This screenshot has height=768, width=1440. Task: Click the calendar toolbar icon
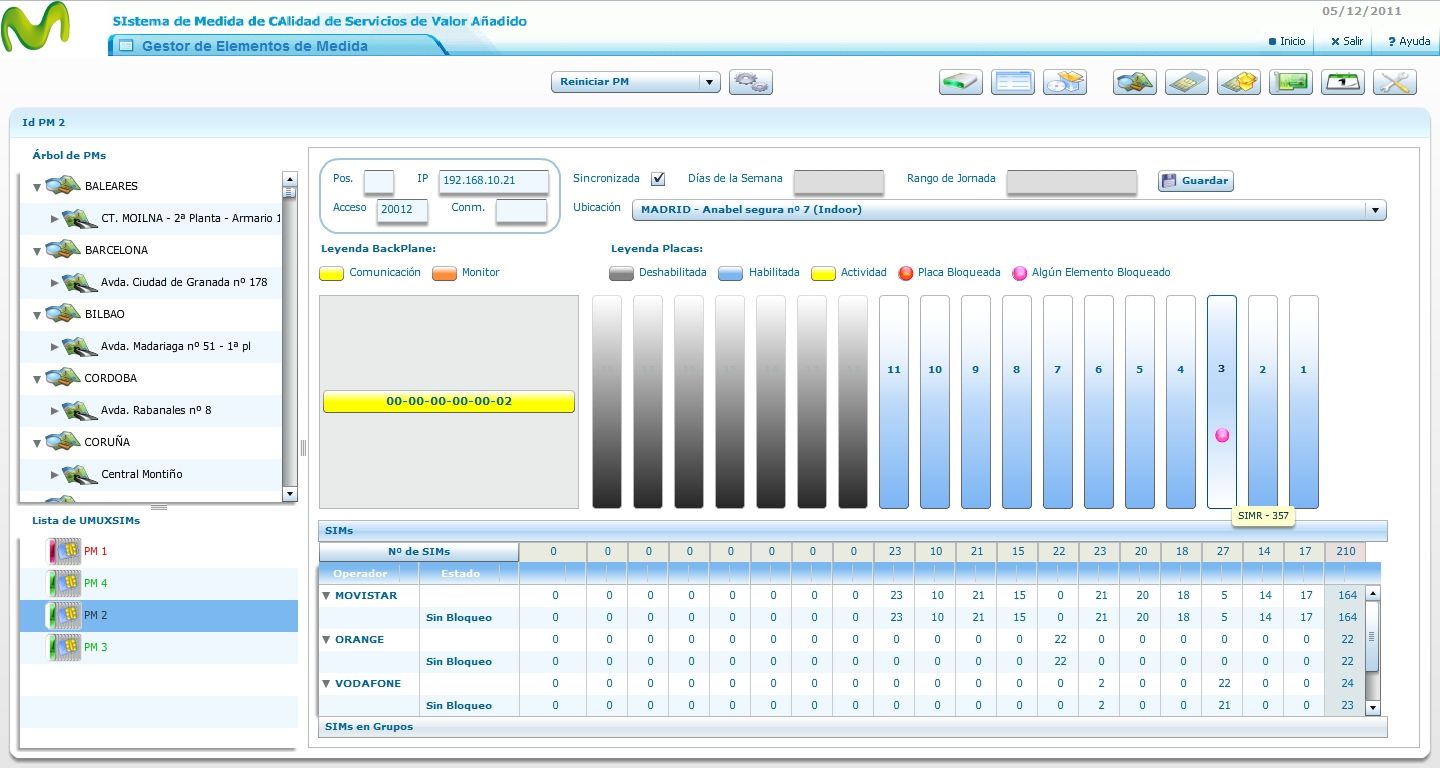click(x=1343, y=82)
